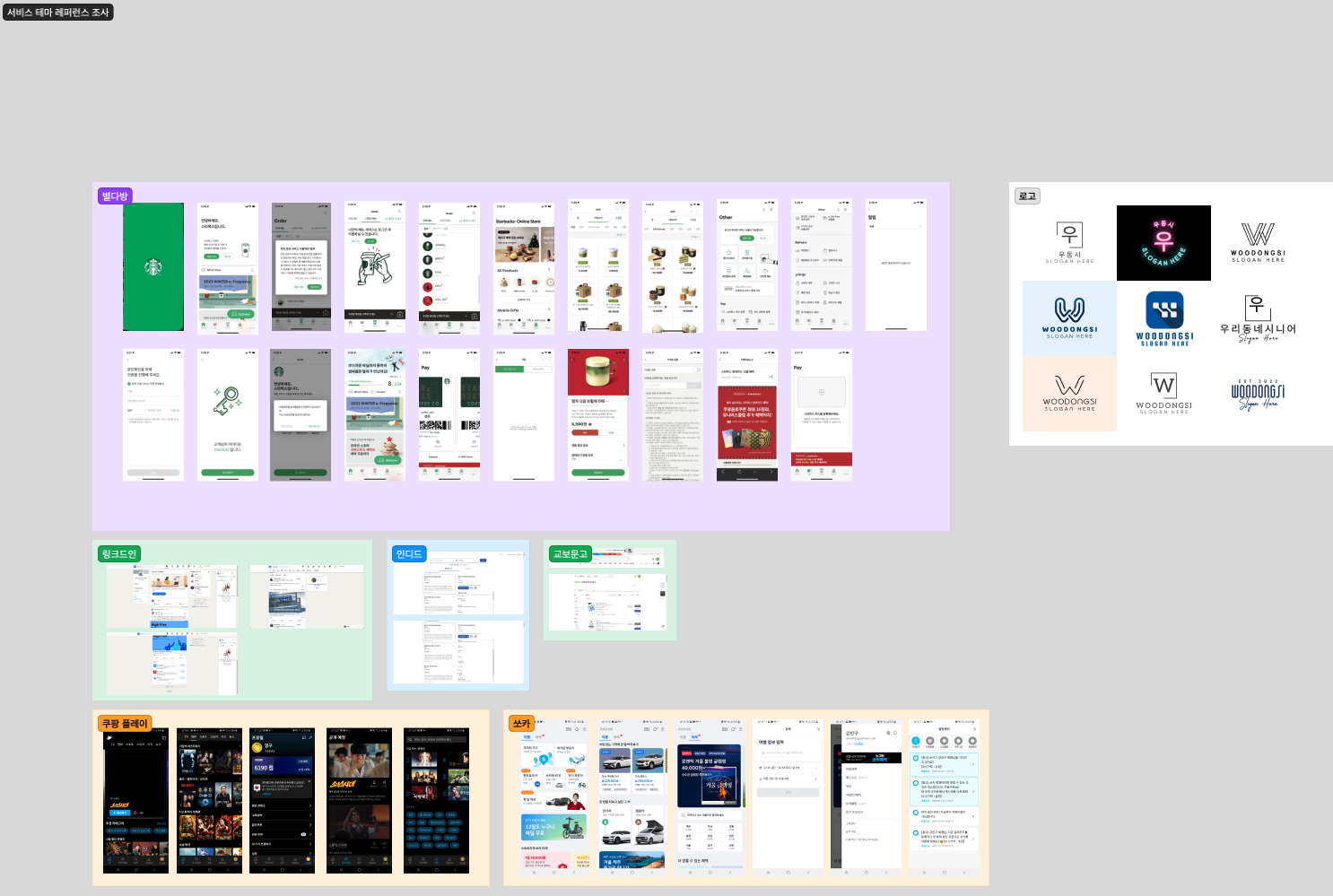The width and height of the screenshot is (1333, 896).
Task: Select the '본인확인' verification screen frame
Action: click(153, 415)
